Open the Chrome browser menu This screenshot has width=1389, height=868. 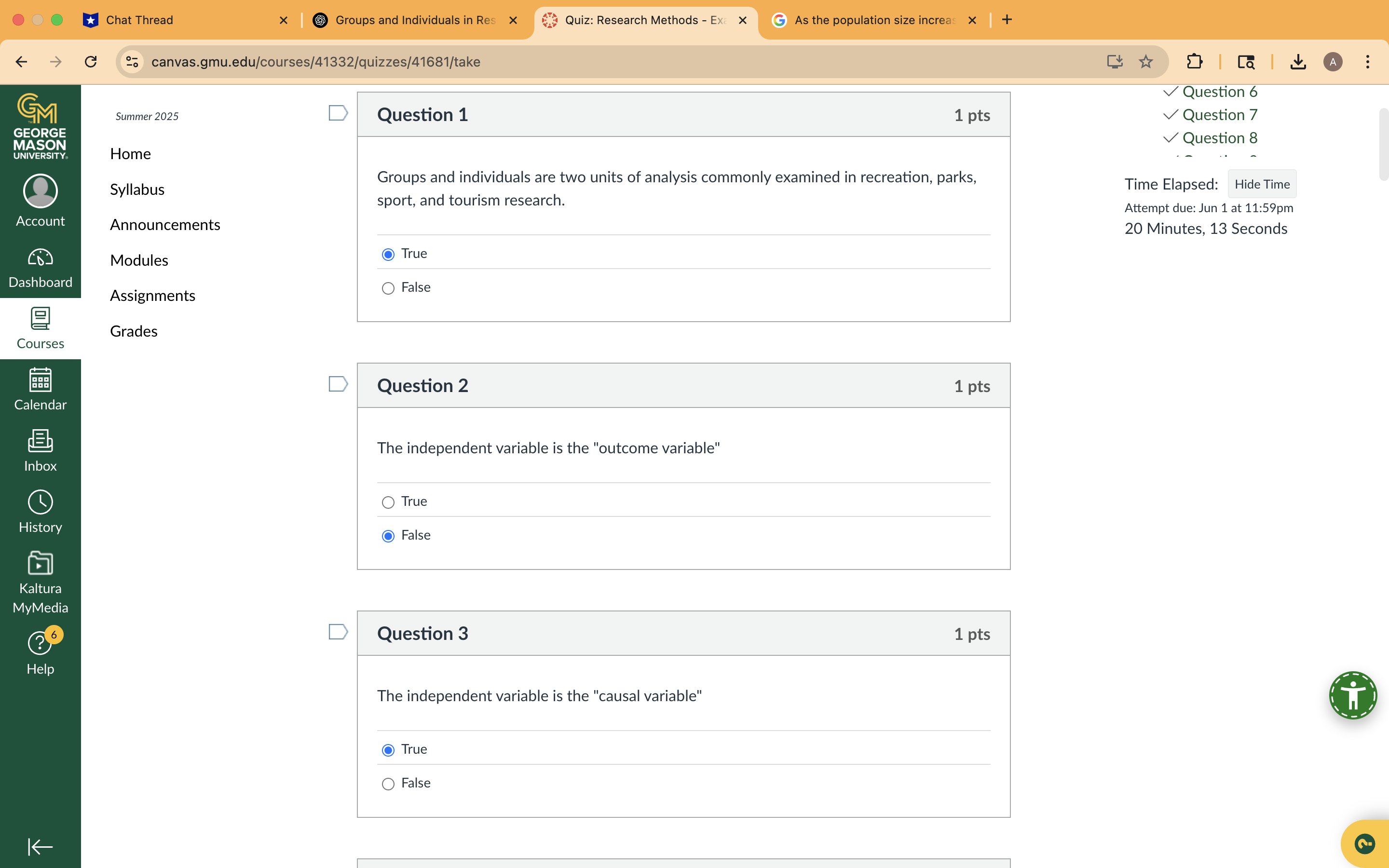(x=1368, y=61)
